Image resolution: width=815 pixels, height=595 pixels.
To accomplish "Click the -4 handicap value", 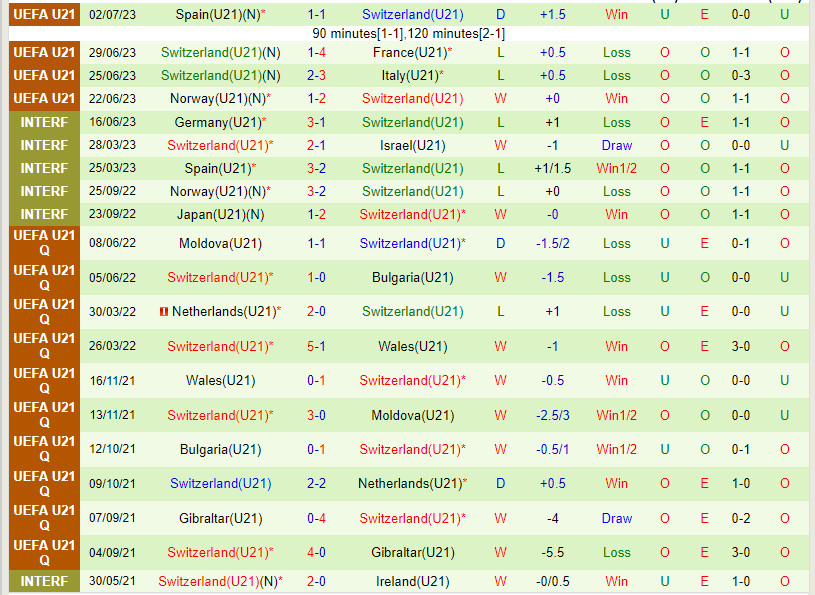I will tap(553, 518).
